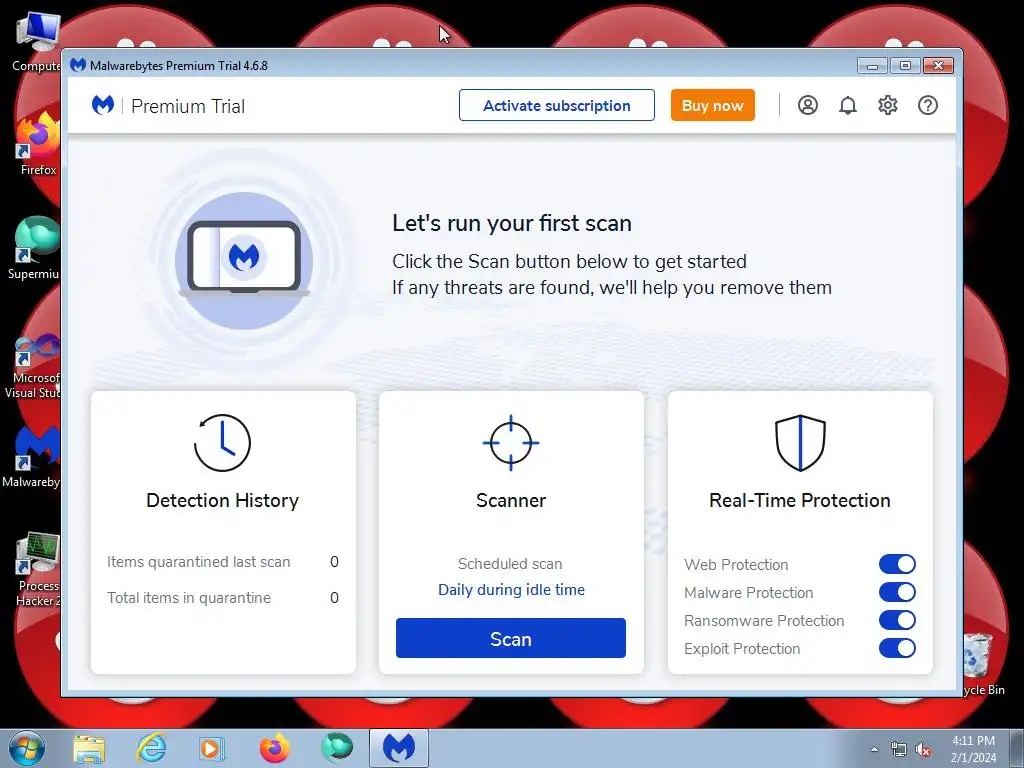Screen dimensions: 1024x768
Task: Open the notifications bell
Action: pos(848,105)
